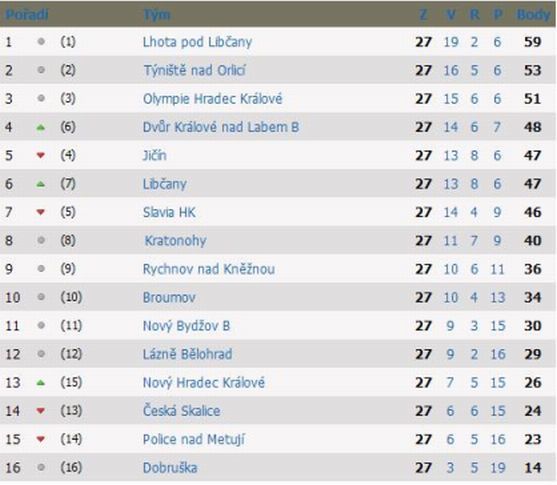
Task: Sort table by Body column header
Action: coord(533,15)
